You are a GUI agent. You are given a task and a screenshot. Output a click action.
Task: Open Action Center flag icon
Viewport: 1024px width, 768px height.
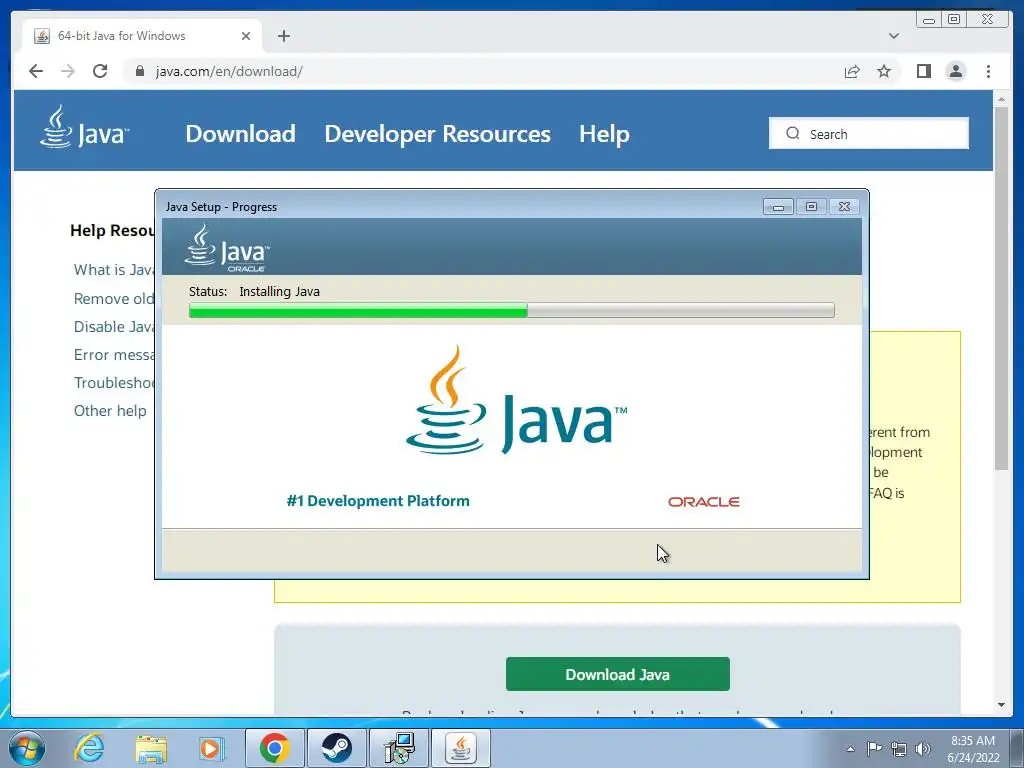coord(874,748)
